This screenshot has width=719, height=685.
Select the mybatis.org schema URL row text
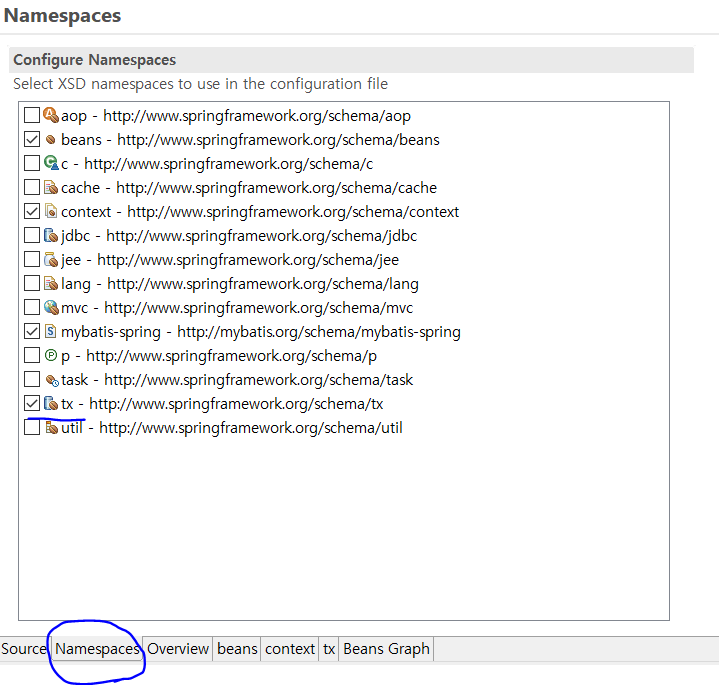[260, 332]
